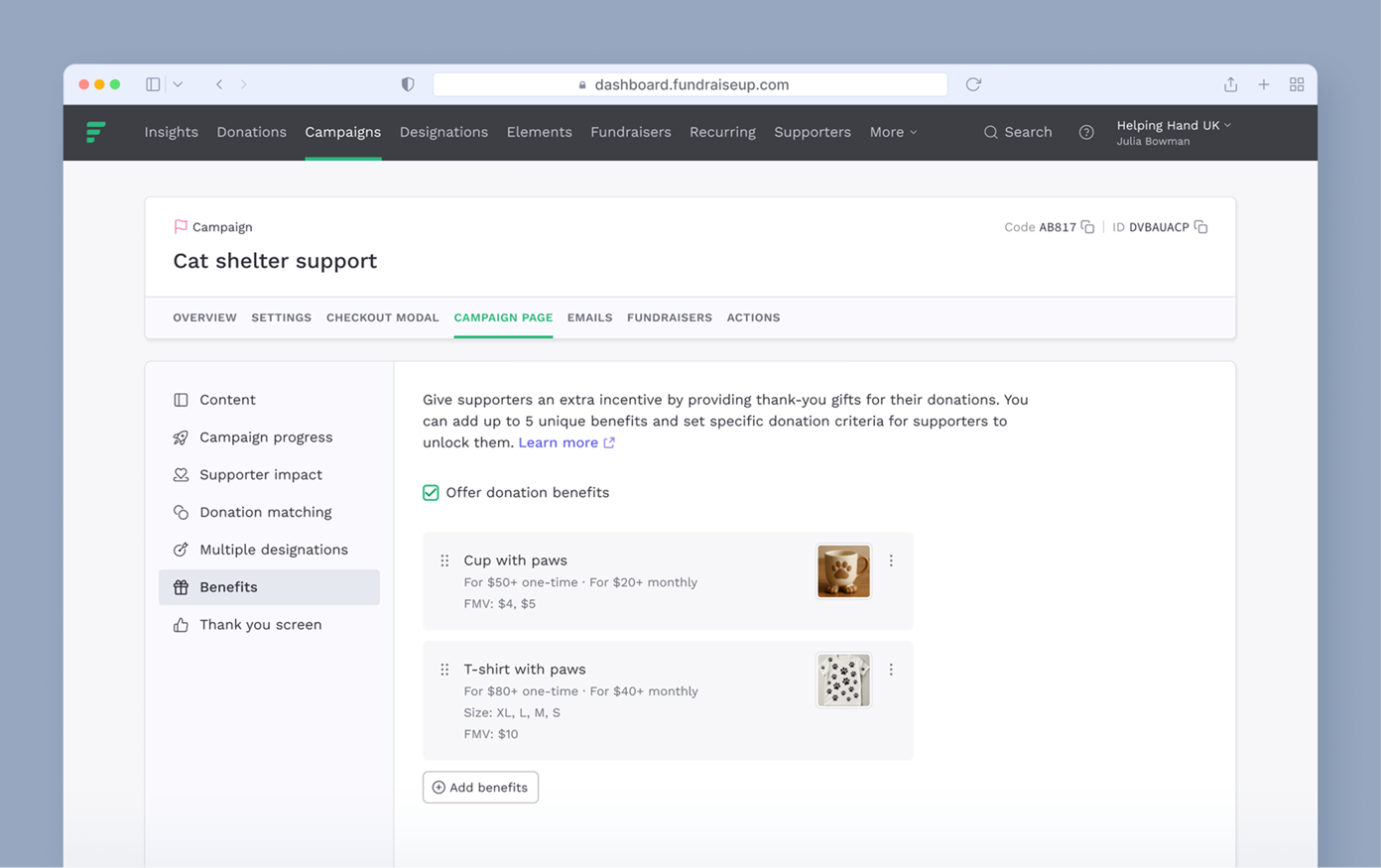Open options menu for Cup with paws

point(891,561)
